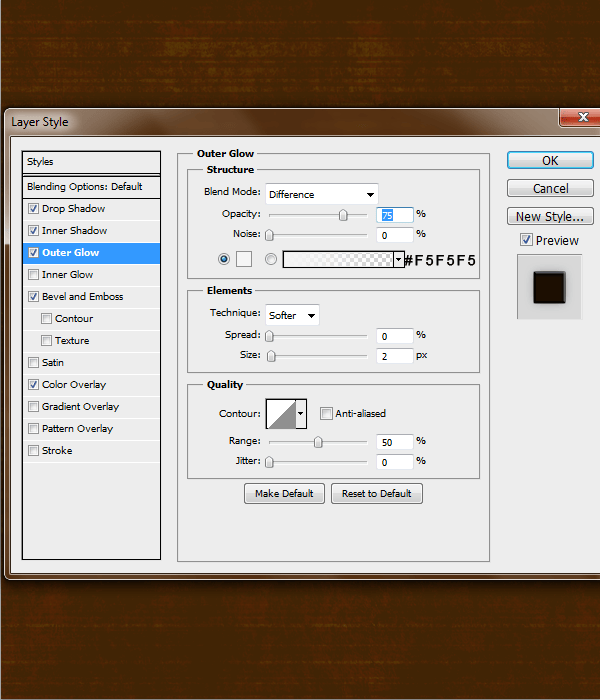Select the Drop Shadow style entry
This screenshot has width=600, height=700.
point(73,208)
